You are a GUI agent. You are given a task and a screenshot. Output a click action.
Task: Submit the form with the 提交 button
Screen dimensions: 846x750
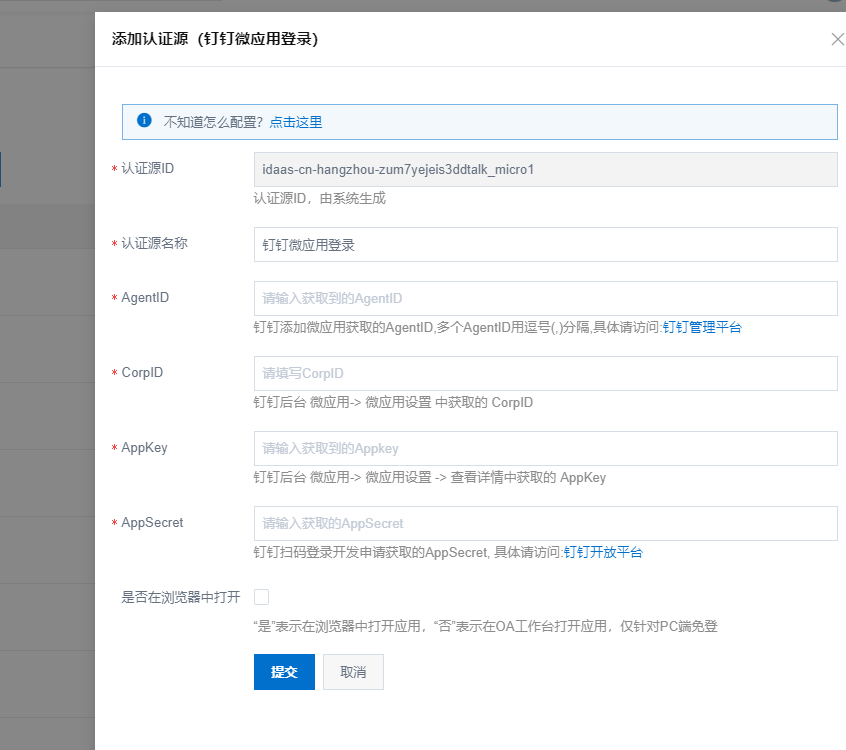[x=284, y=672]
